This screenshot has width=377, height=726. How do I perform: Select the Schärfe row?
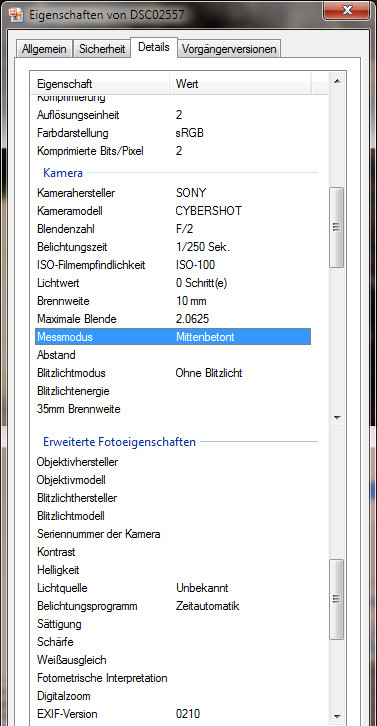pos(173,642)
